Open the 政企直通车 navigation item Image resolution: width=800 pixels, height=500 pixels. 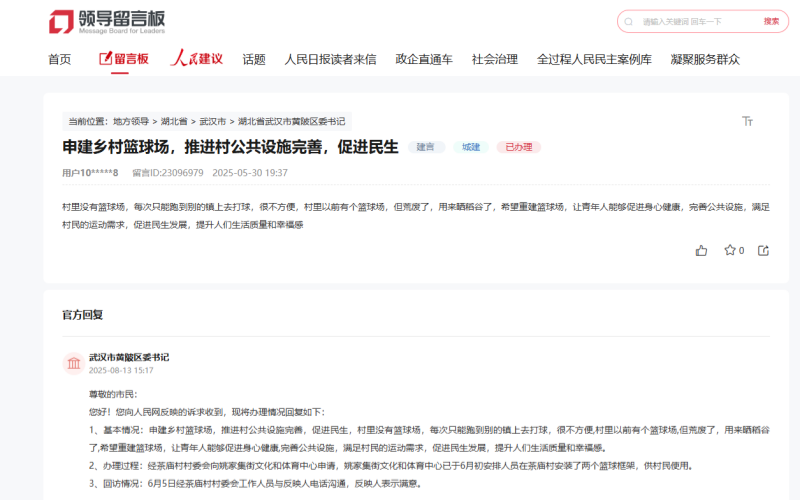(424, 60)
